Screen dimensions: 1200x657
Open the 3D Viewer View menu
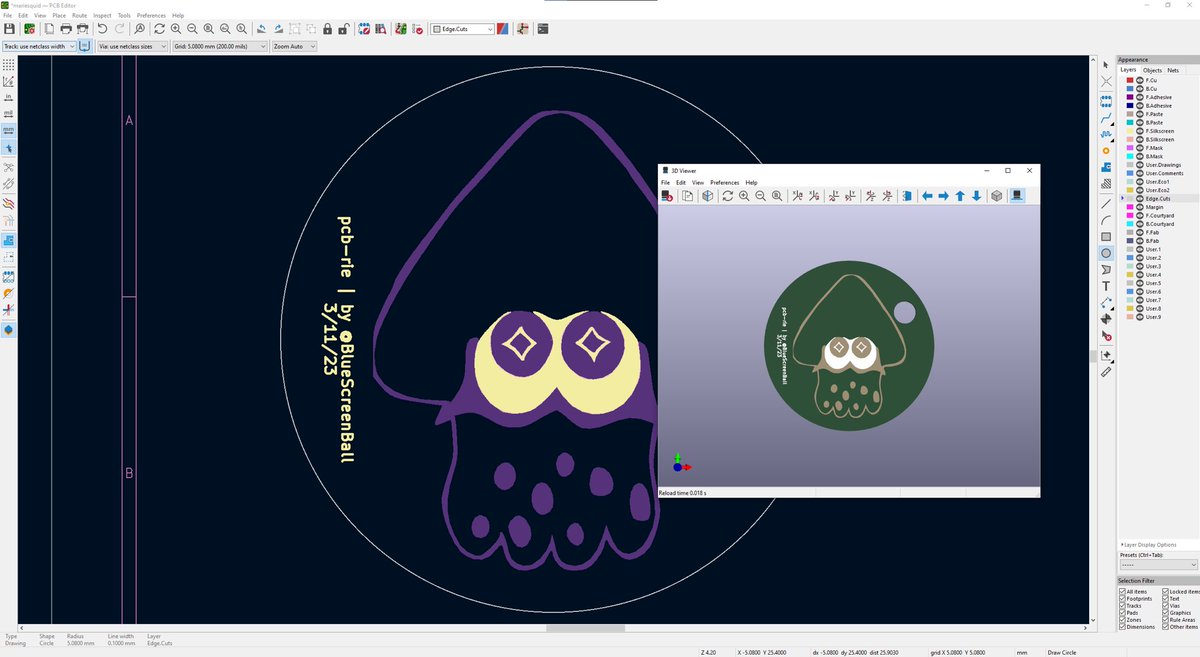tap(698, 182)
